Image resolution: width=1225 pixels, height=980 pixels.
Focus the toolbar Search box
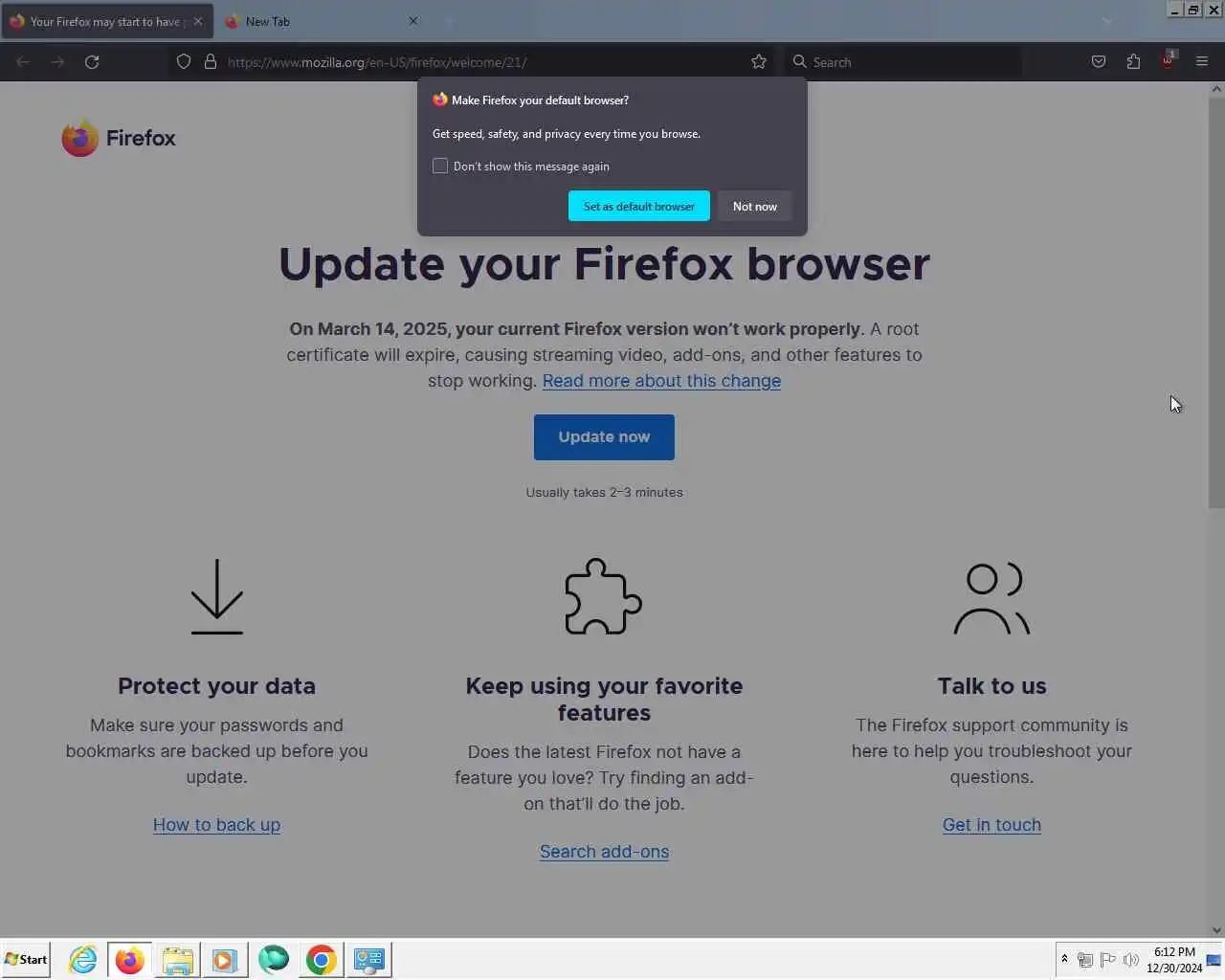[904, 62]
